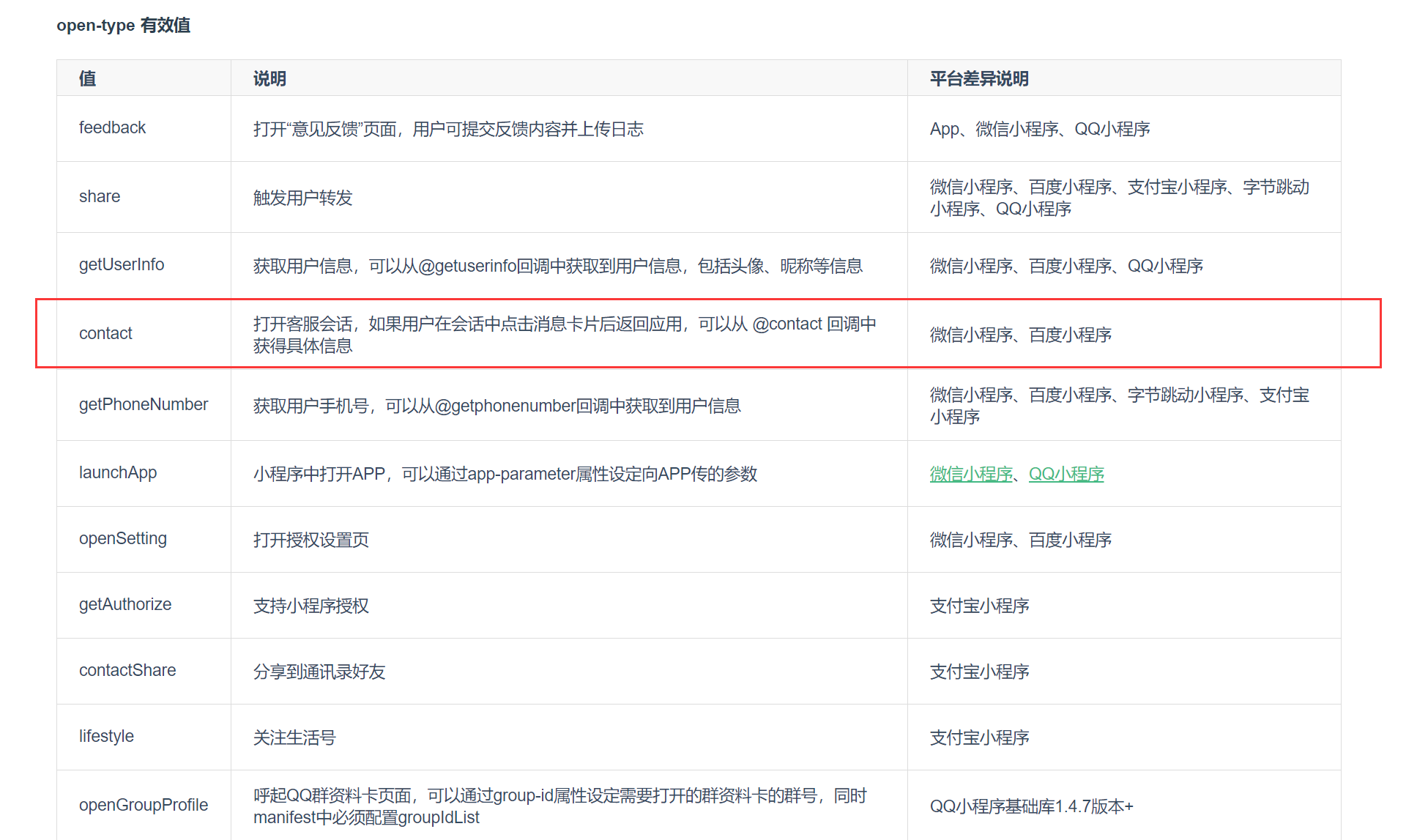
Task: Click the contact row platform text
Action: pos(1021,335)
